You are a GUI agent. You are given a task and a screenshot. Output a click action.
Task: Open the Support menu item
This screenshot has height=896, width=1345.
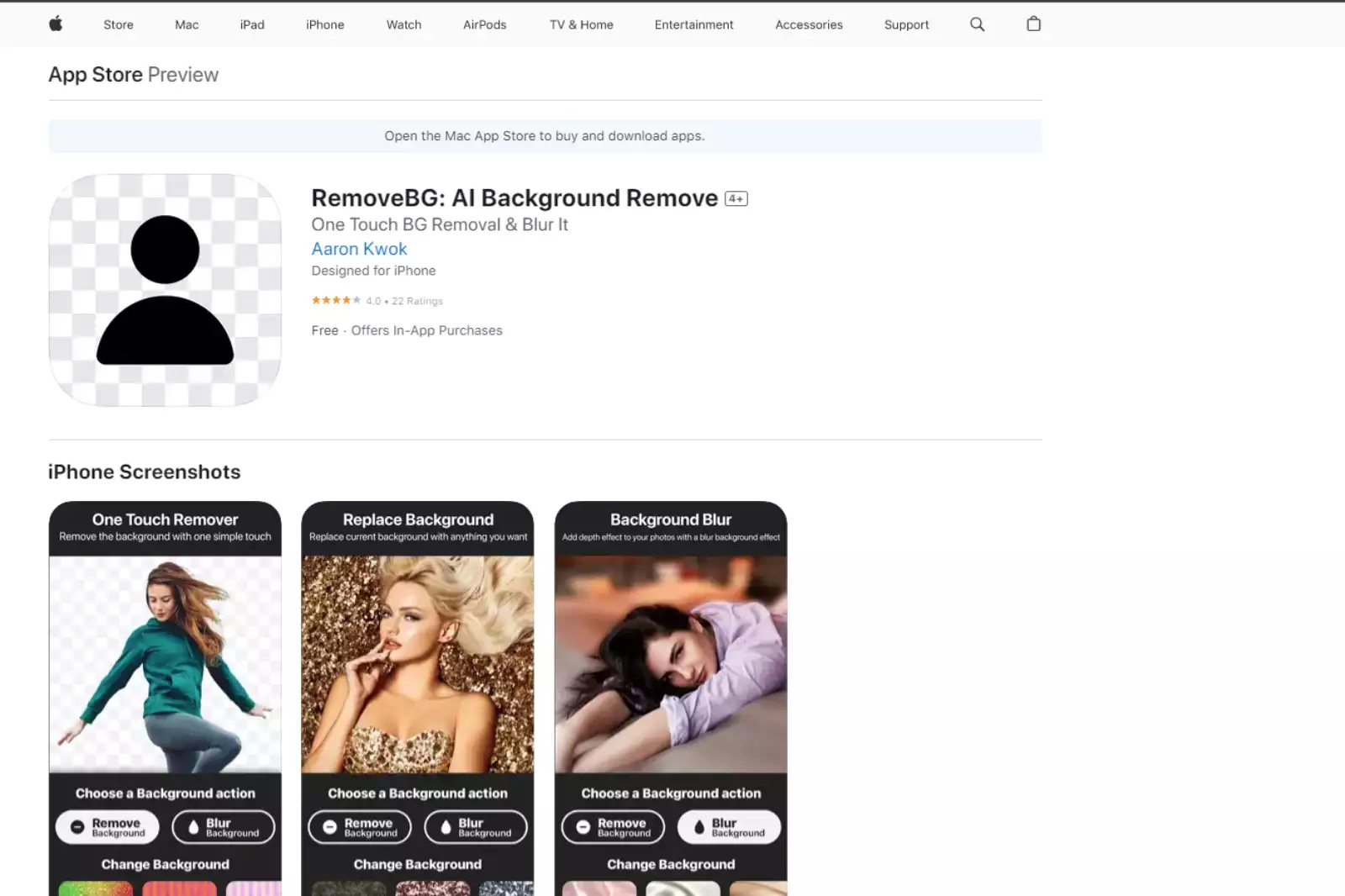click(906, 24)
